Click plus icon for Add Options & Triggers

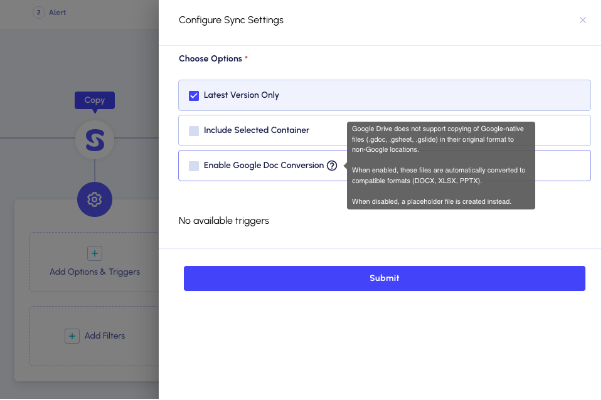coord(95,253)
